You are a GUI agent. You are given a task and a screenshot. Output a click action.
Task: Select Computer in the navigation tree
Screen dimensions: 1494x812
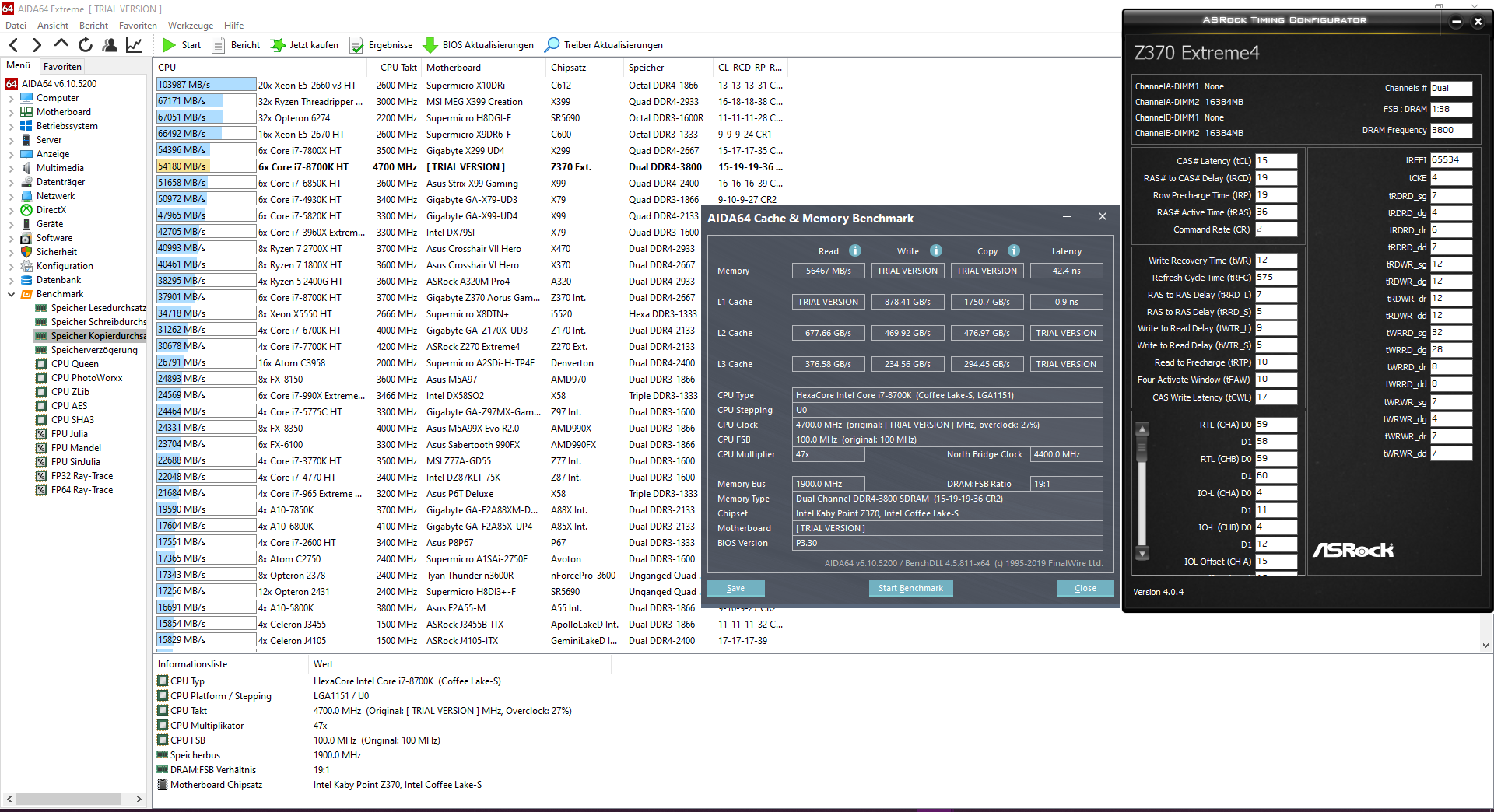(58, 98)
